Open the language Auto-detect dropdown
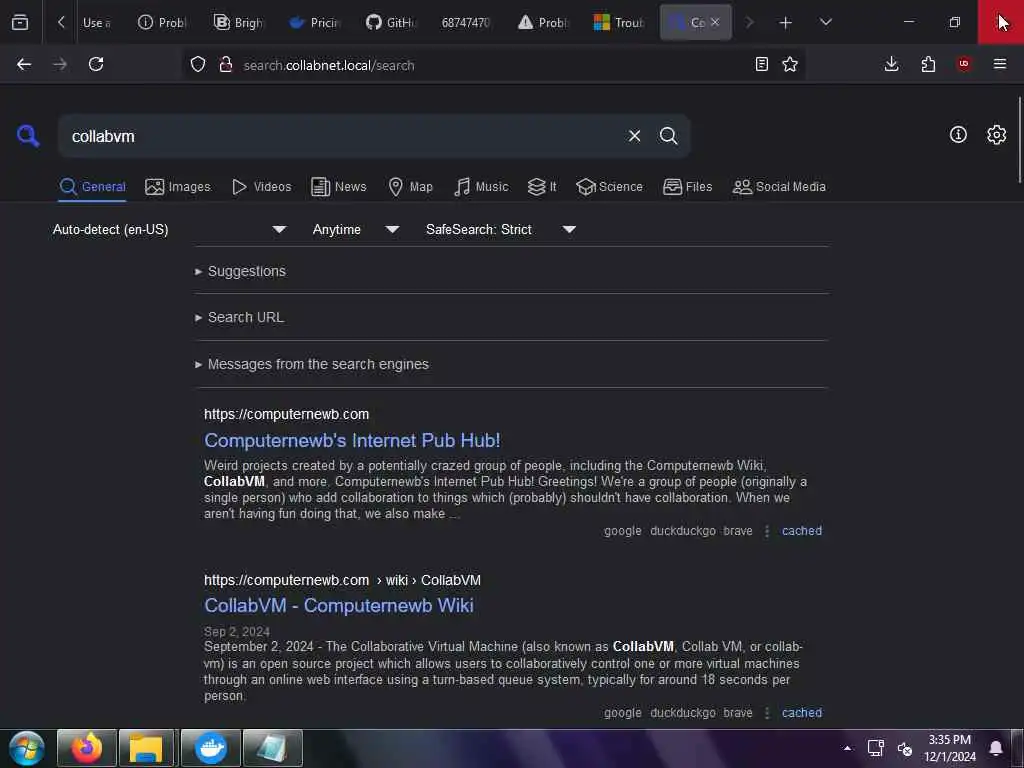Image resolution: width=1024 pixels, height=768 pixels. coord(169,229)
